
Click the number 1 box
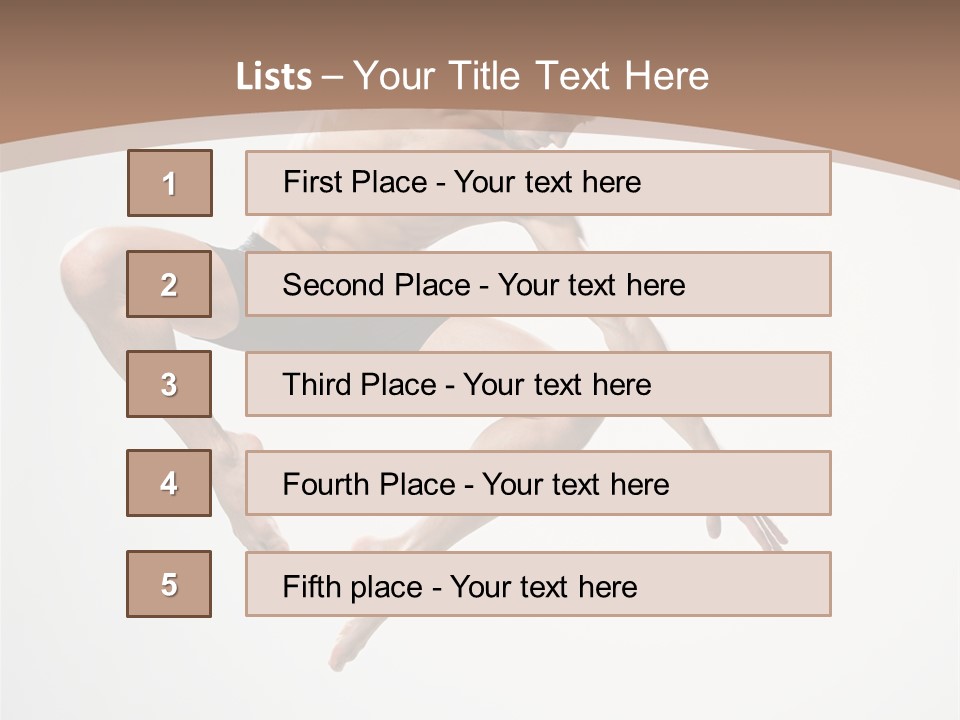click(170, 183)
